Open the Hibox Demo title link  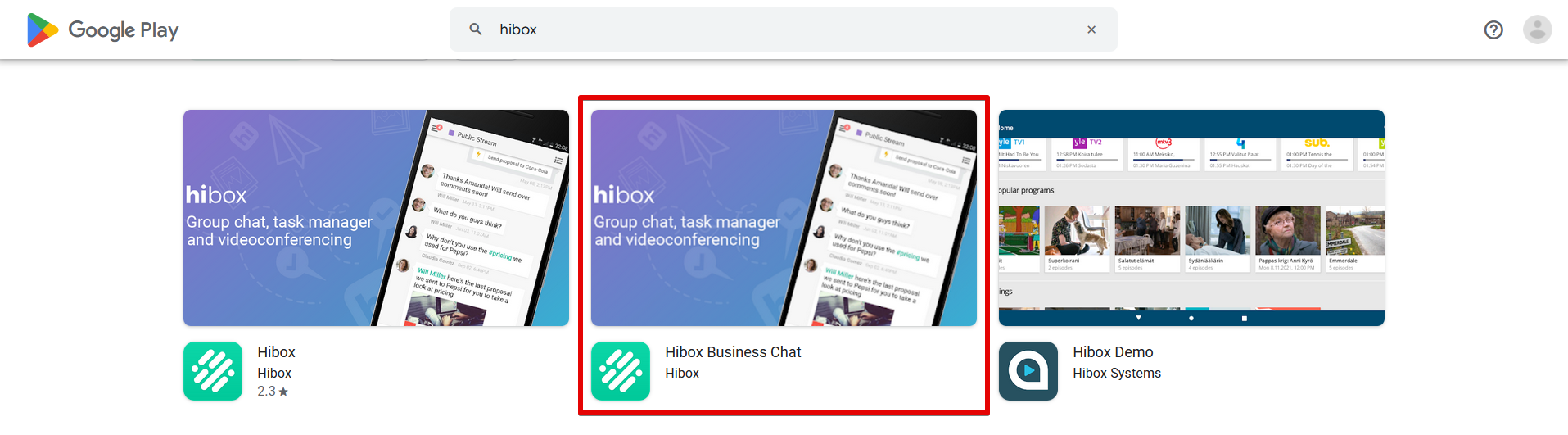tap(1113, 352)
